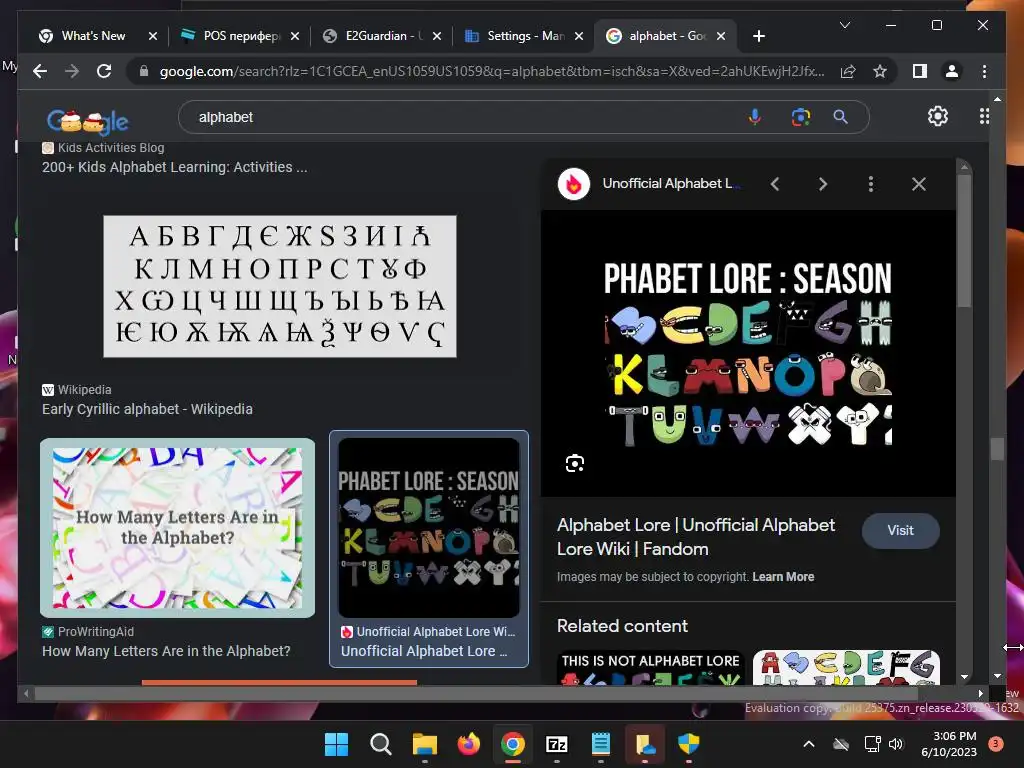Viewport: 1024px width, 768px height.
Task: Switch to the E2Guardian tab
Action: click(x=384, y=36)
